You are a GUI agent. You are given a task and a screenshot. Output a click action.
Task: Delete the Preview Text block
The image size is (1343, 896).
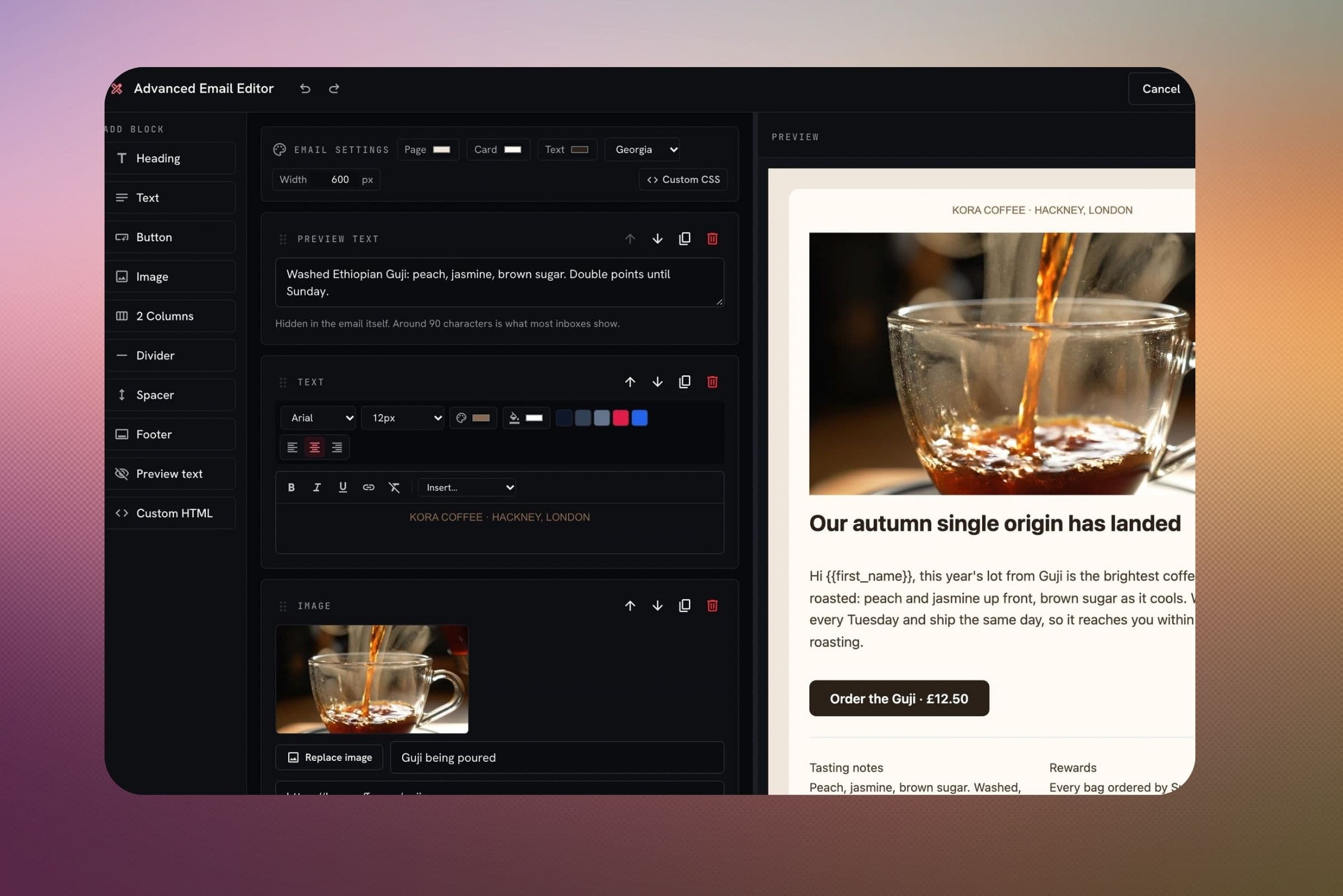pos(712,239)
